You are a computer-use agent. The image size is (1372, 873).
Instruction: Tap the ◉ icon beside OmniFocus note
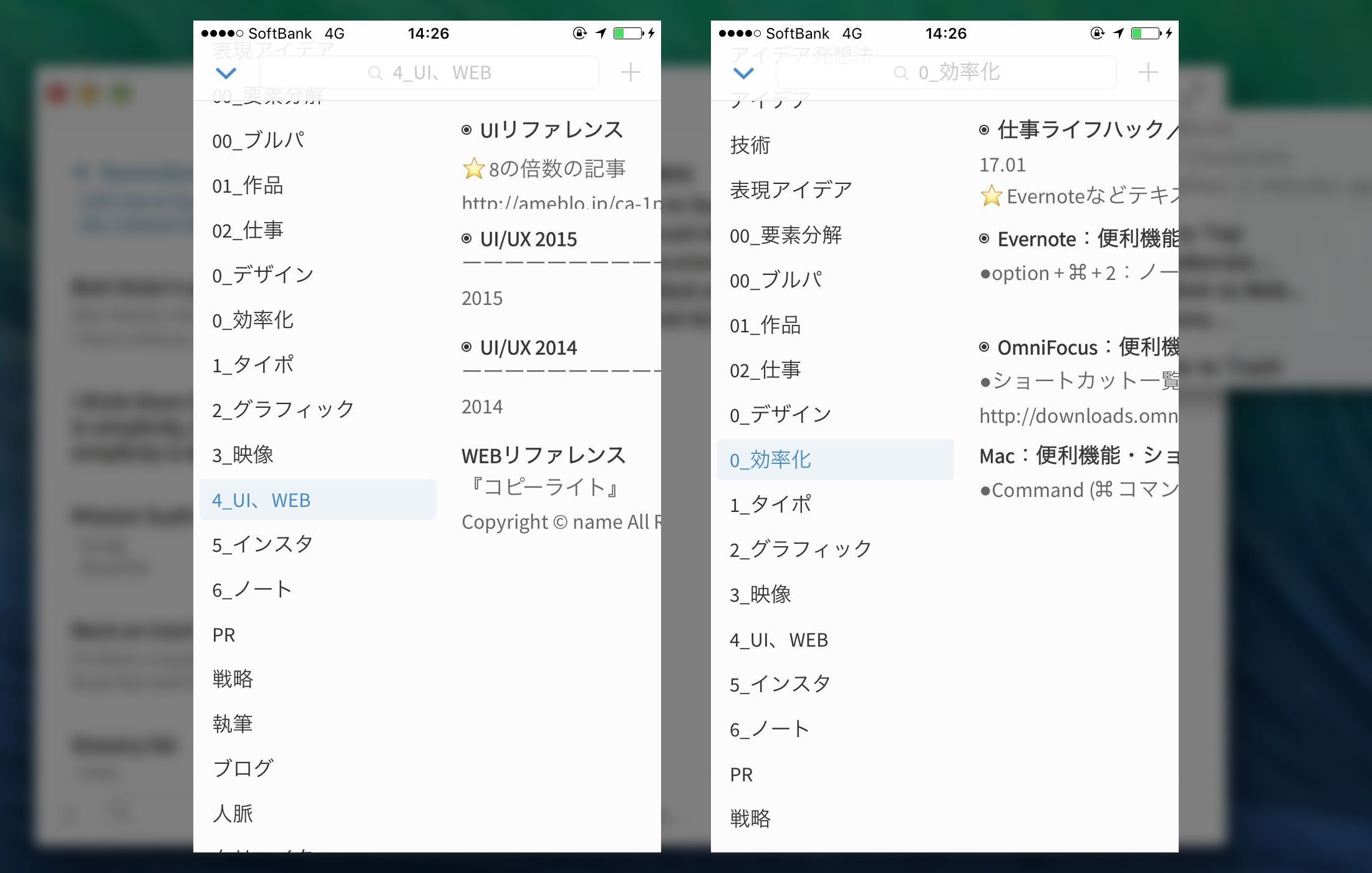pyautogui.click(x=985, y=347)
